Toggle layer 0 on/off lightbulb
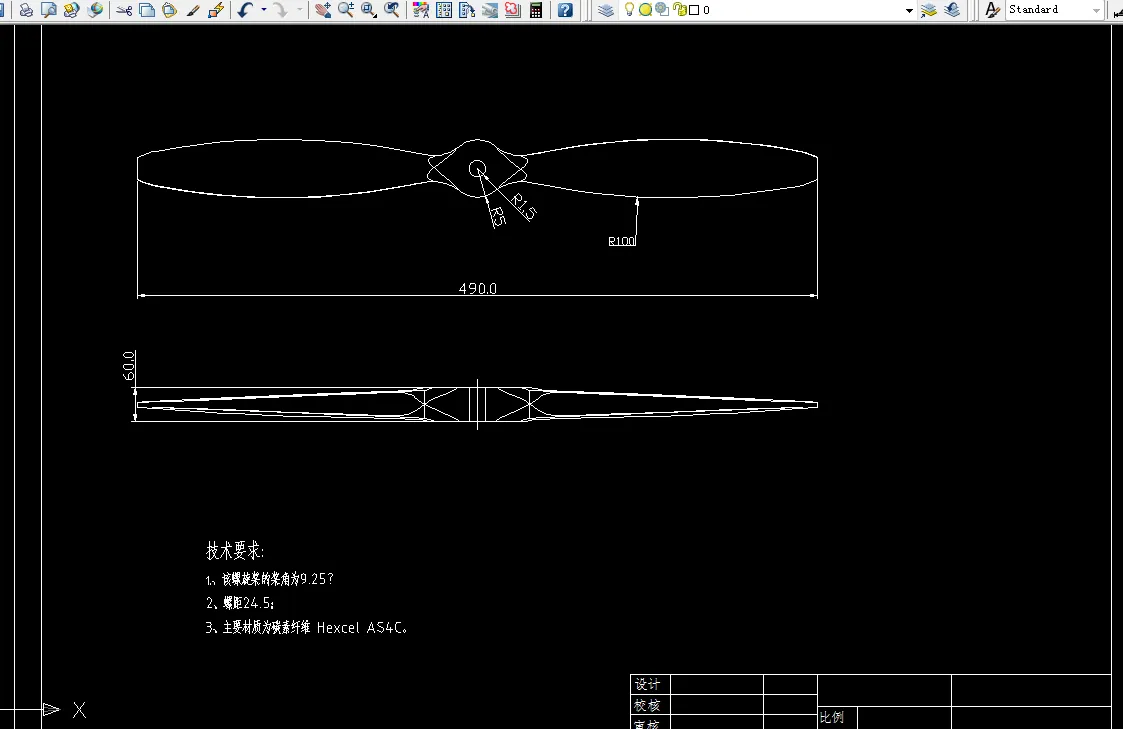Viewport: 1123px width, 729px height. tap(630, 10)
